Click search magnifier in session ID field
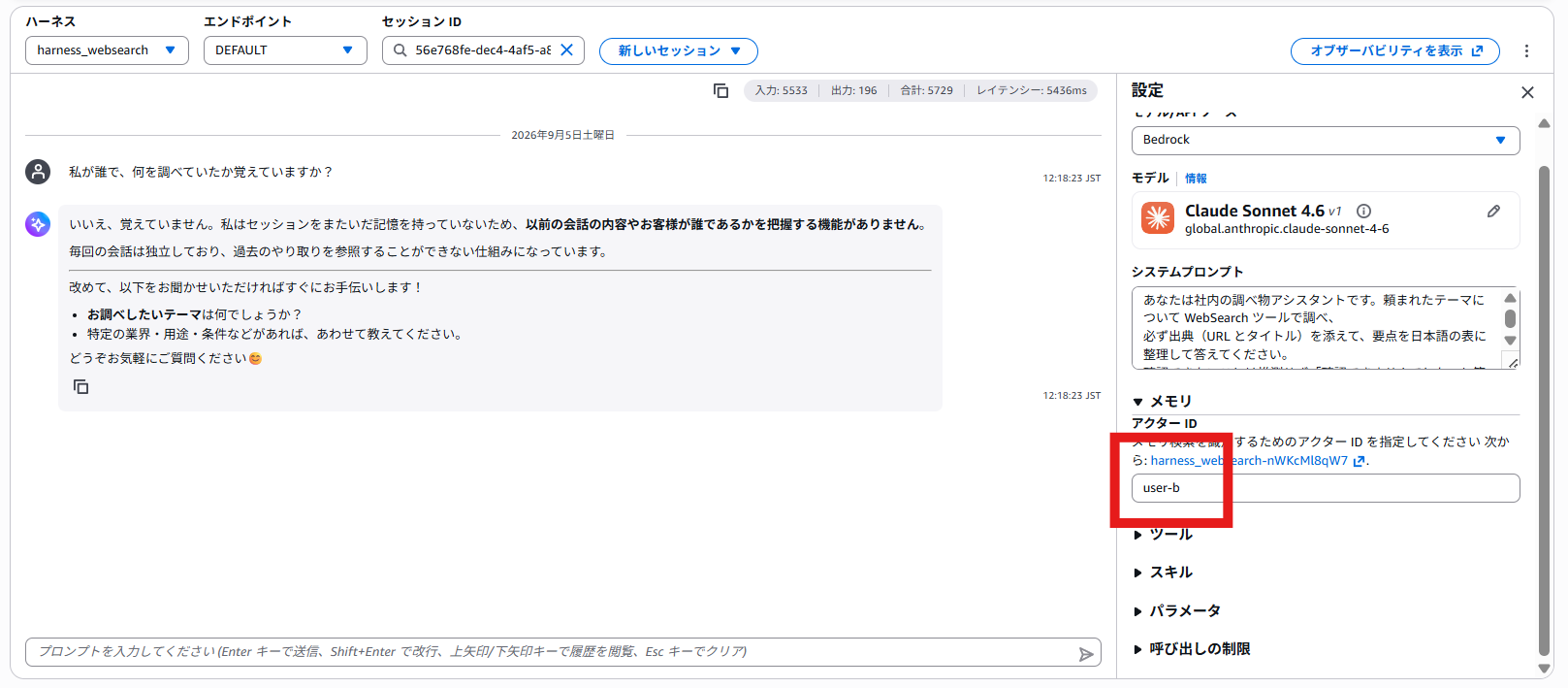1568x688 pixels. pyautogui.click(x=400, y=50)
